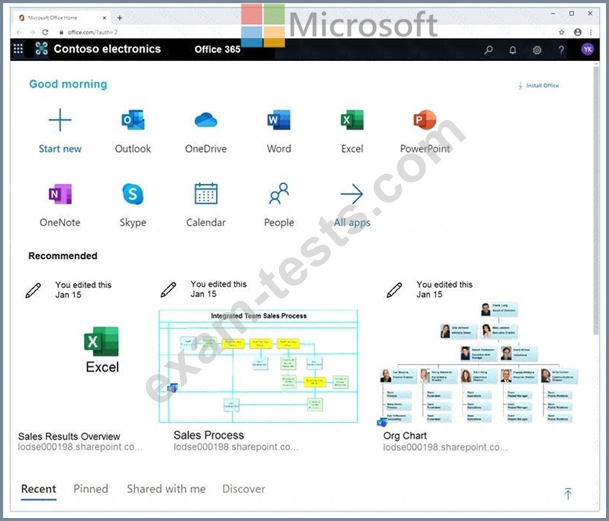Open the Excel thumbnail in Recommended
The height and width of the screenshot is (521, 609).
[x=102, y=350]
